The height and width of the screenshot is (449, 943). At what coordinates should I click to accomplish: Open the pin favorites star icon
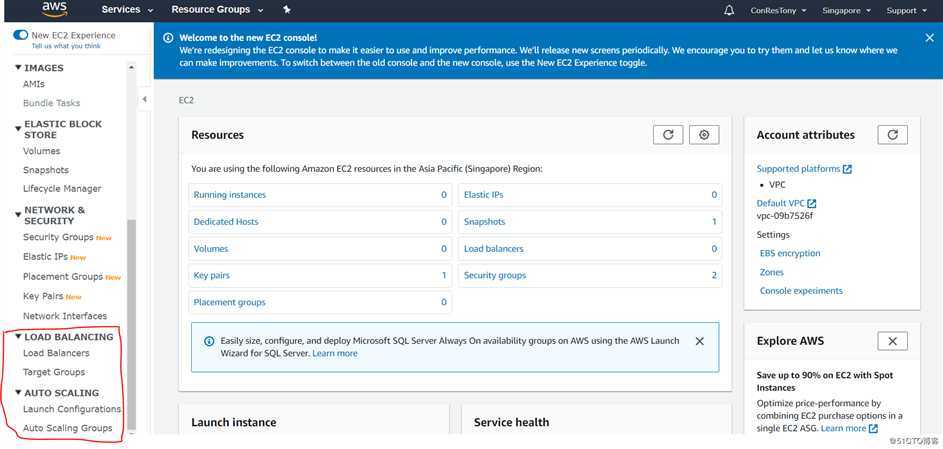pos(287,10)
